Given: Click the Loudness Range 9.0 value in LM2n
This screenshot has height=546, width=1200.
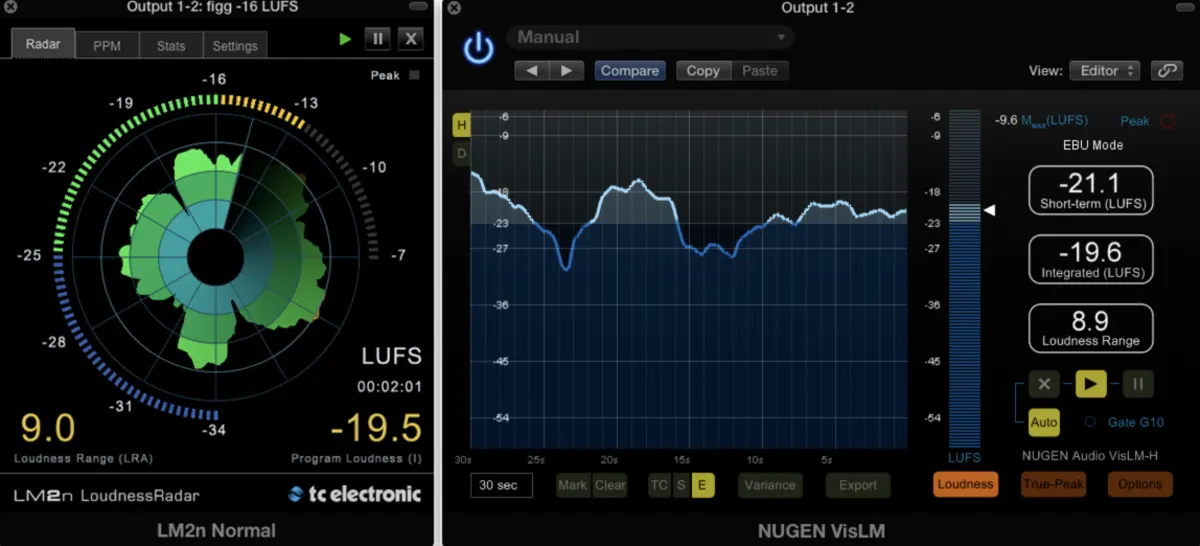Looking at the screenshot, I should click(x=47, y=428).
